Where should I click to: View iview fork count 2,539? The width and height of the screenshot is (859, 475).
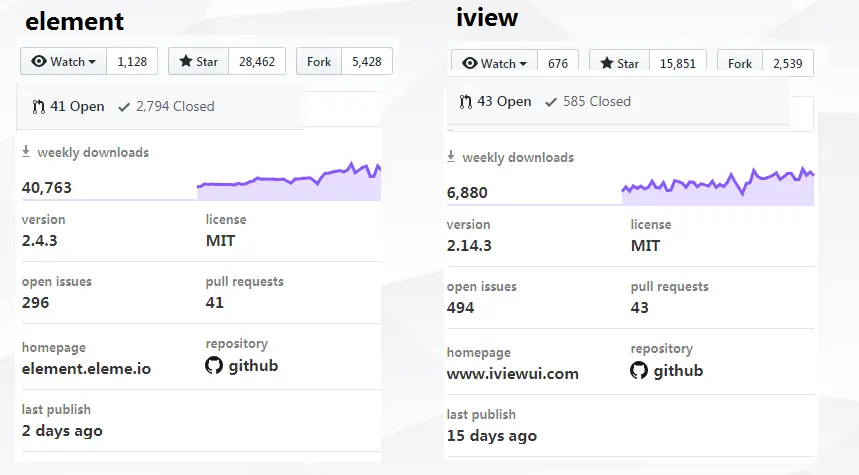[788, 62]
